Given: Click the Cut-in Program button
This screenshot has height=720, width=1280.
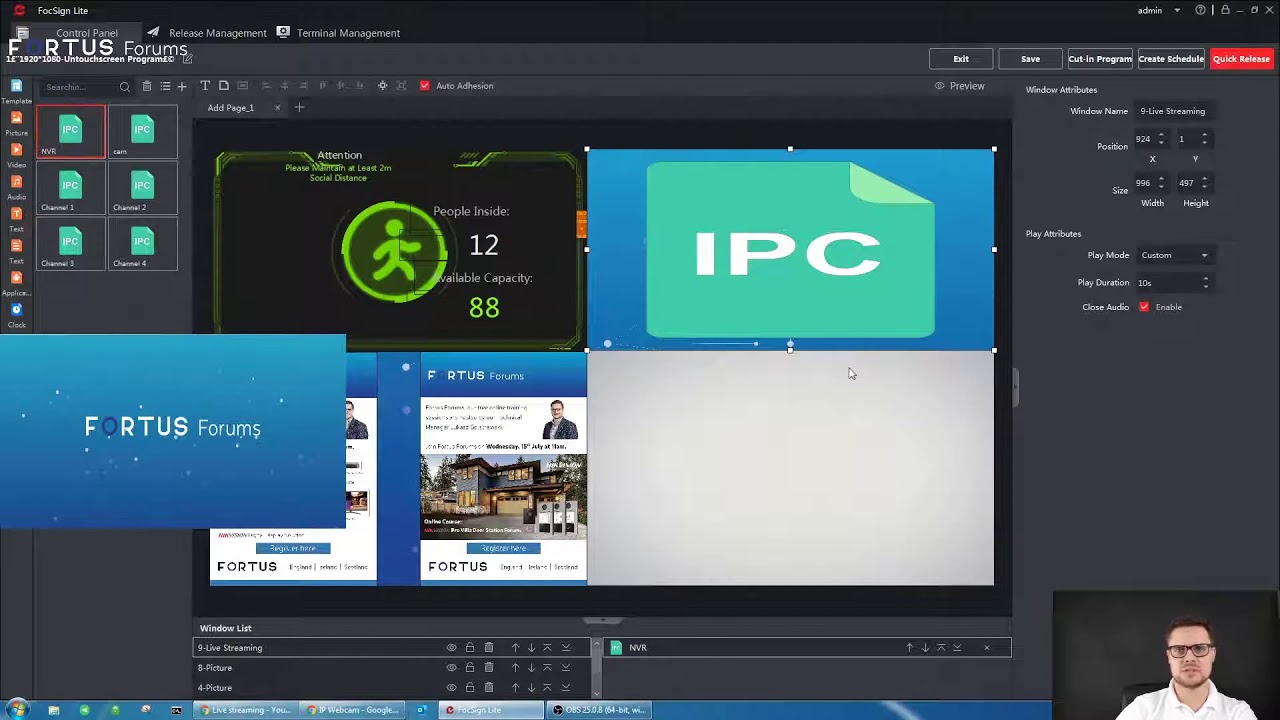Looking at the screenshot, I should [1100, 59].
